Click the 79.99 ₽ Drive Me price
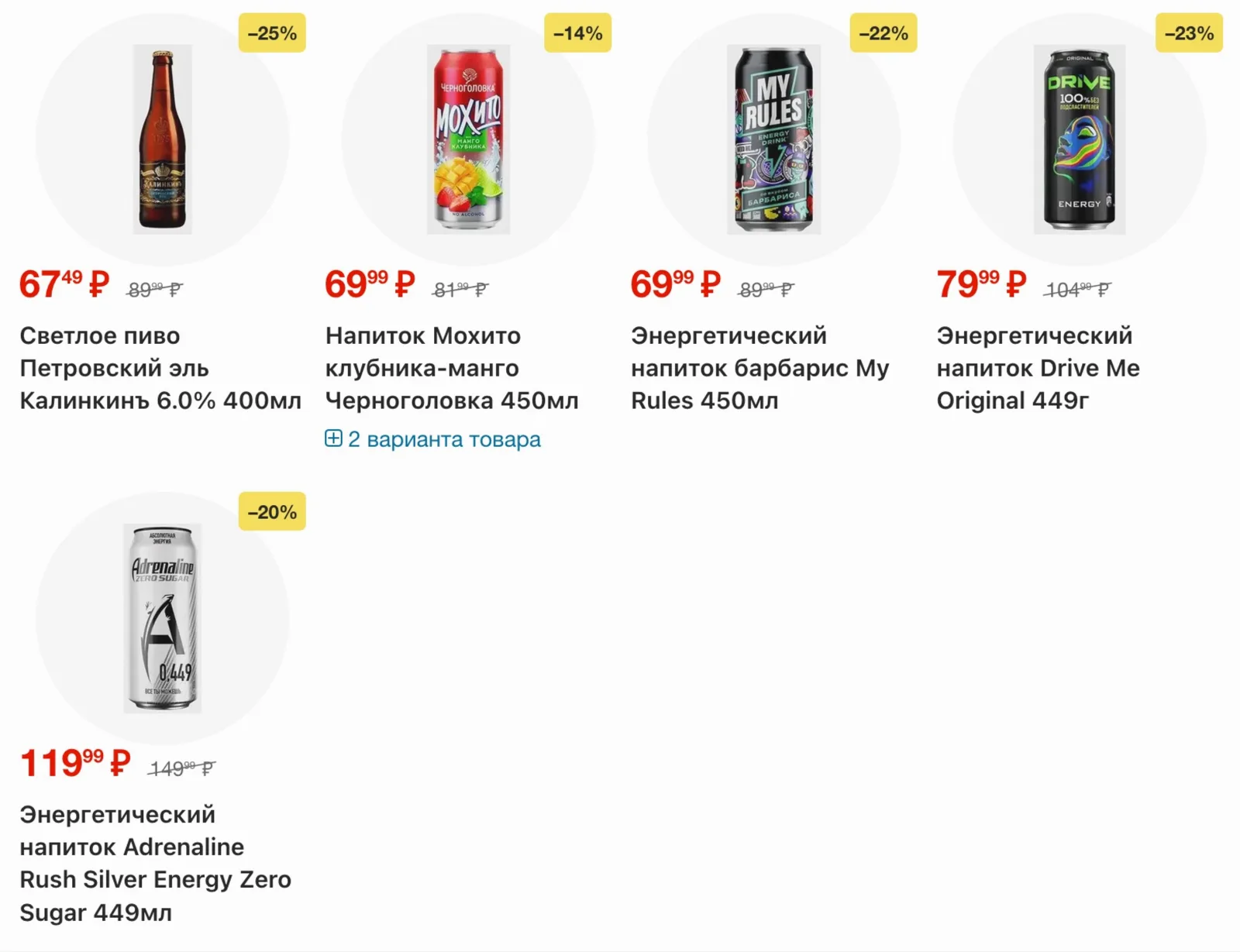This screenshot has width=1240, height=952. click(x=981, y=284)
